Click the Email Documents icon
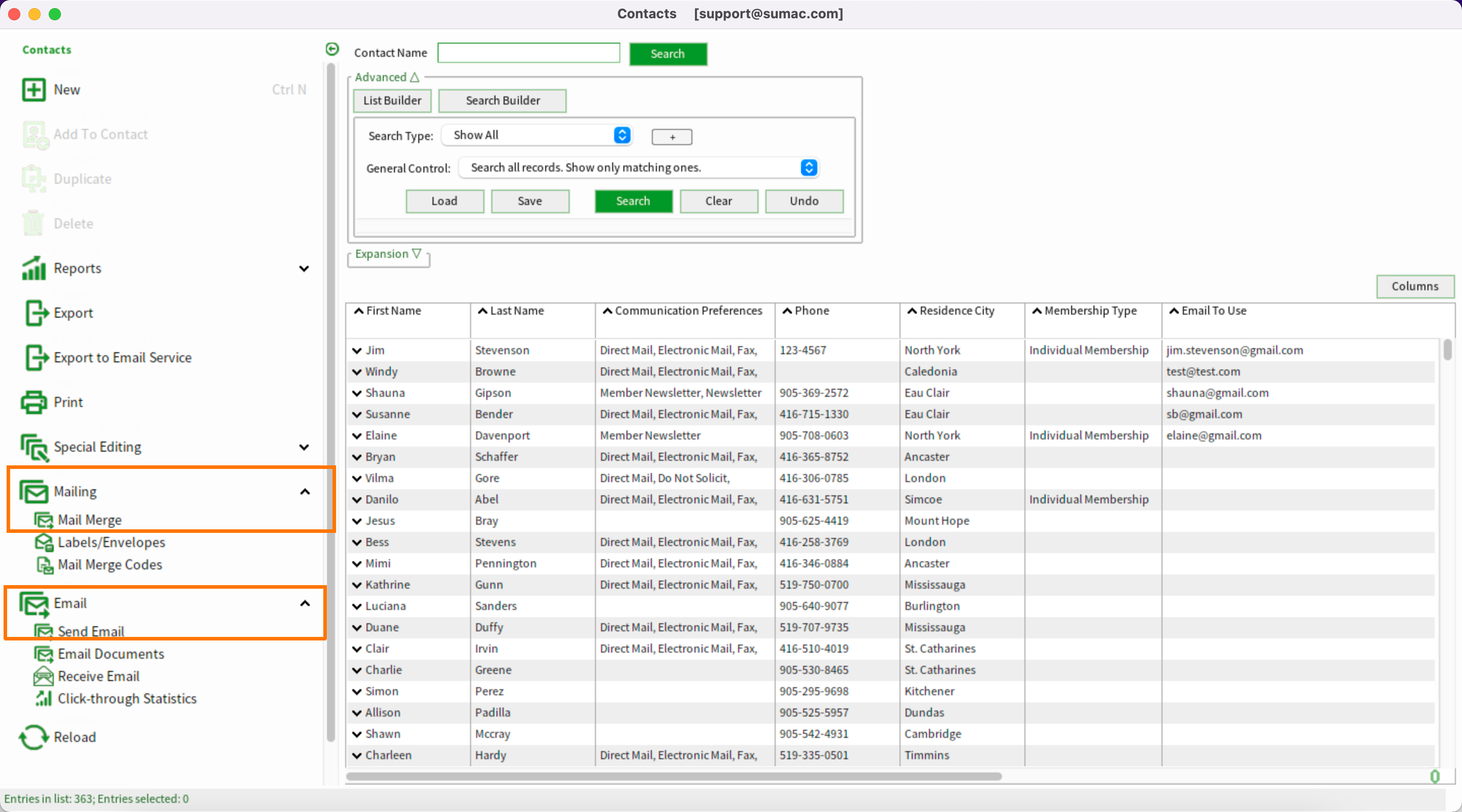This screenshot has width=1462, height=812. coord(44,654)
